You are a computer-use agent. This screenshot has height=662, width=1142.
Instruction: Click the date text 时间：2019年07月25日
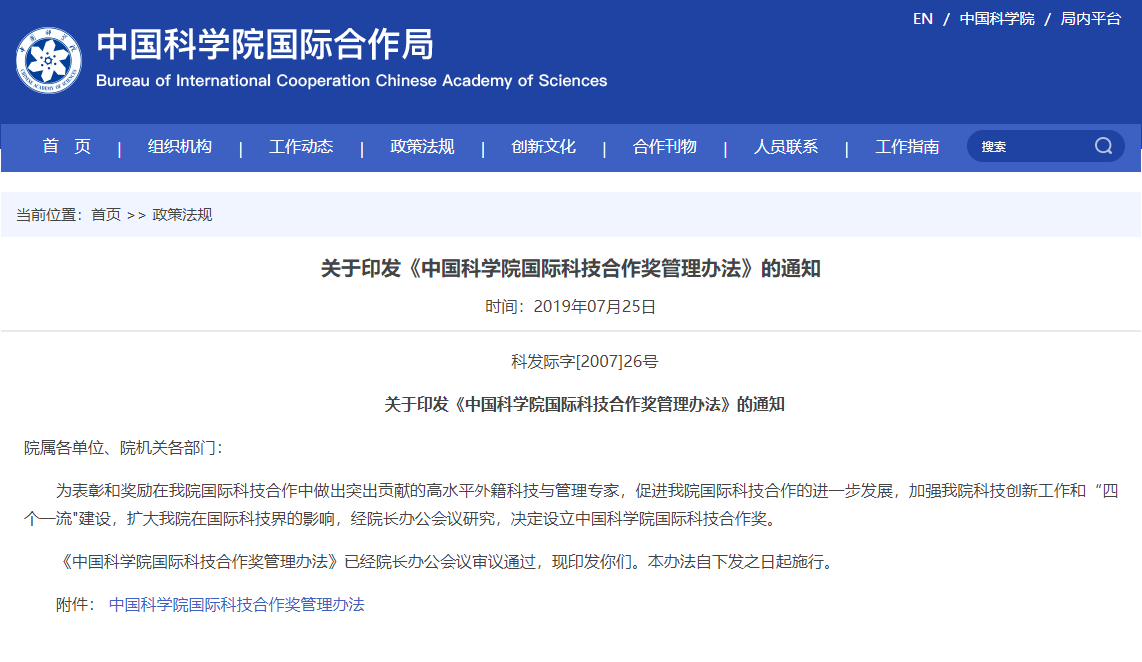click(570, 307)
